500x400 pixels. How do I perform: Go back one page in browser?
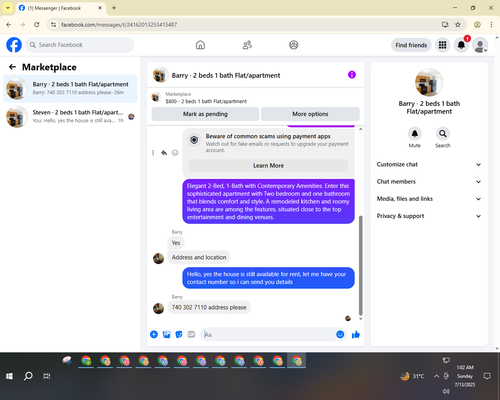(x=9, y=24)
